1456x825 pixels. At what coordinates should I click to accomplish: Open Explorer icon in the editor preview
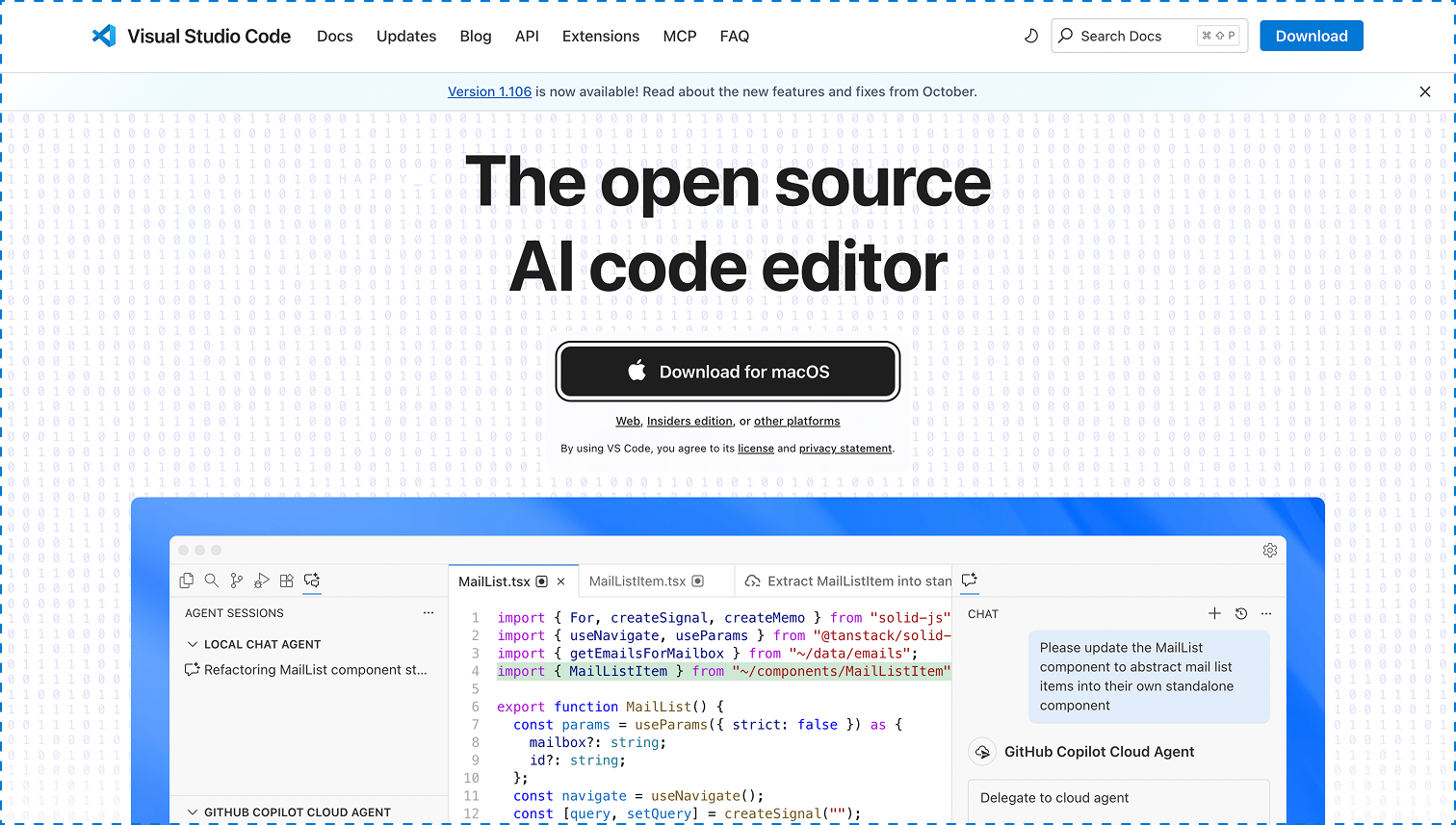(187, 580)
